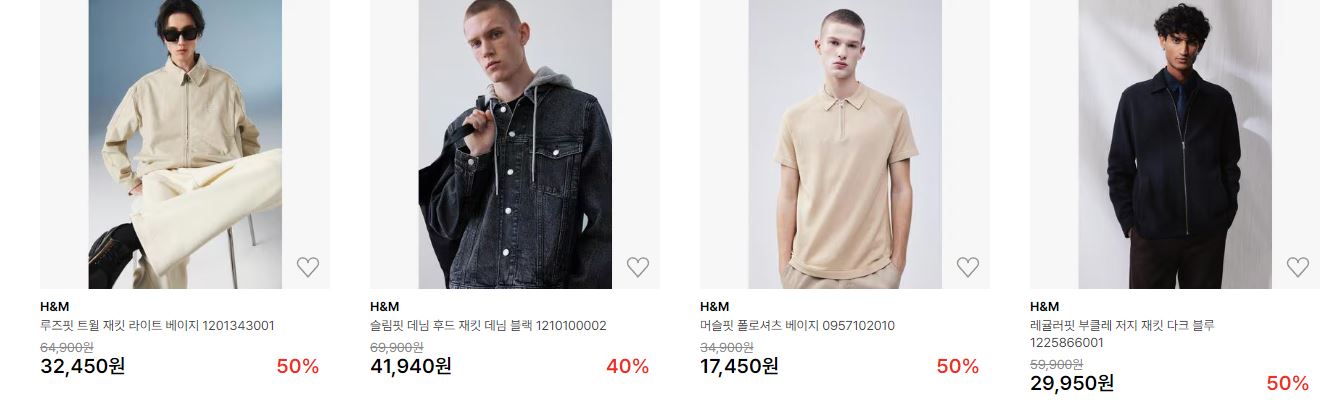Click H&M brand above the boucle jersey jacket title
This screenshot has width=1342, height=415.
tap(1044, 306)
